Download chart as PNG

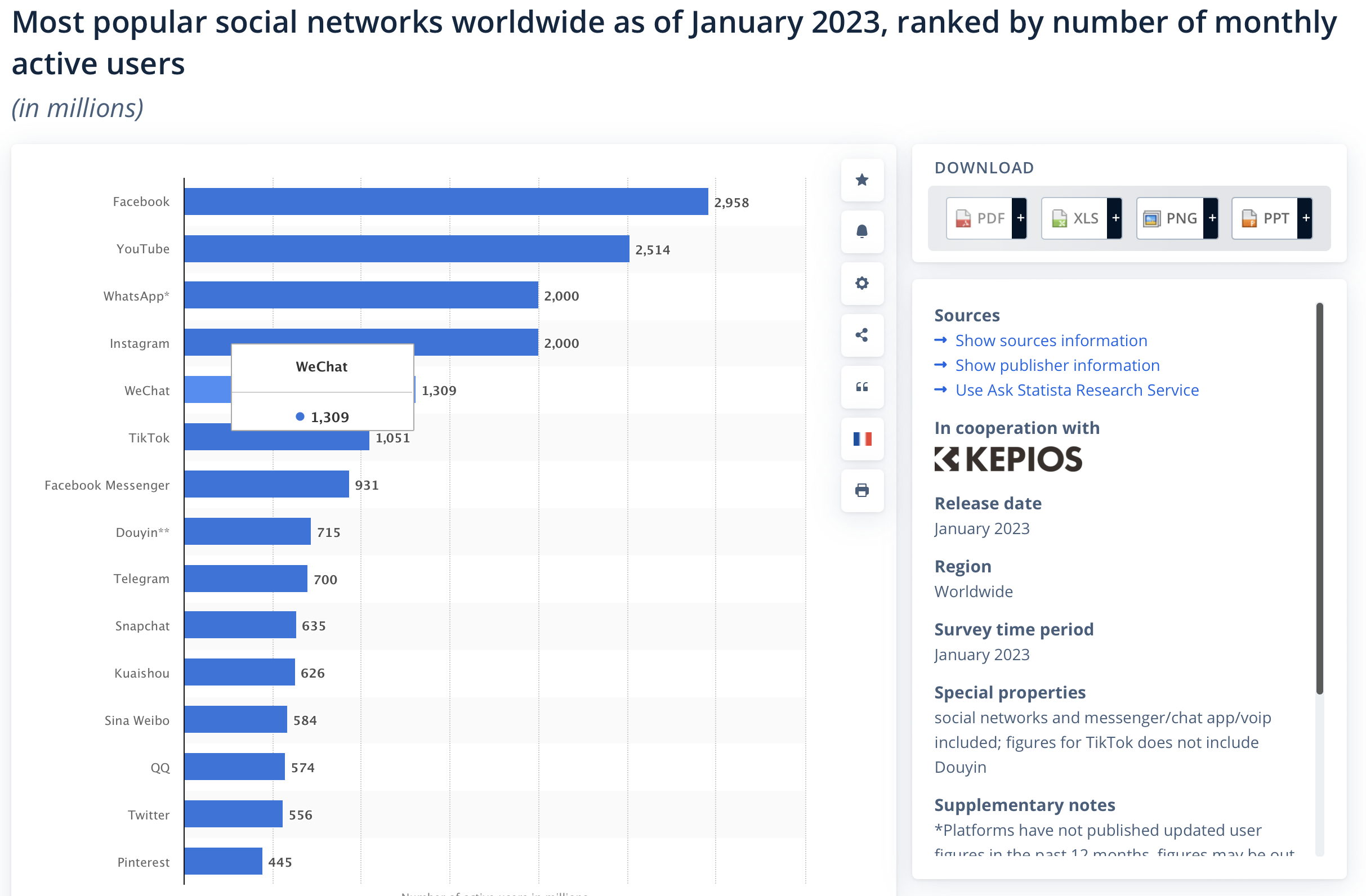tap(1169, 218)
